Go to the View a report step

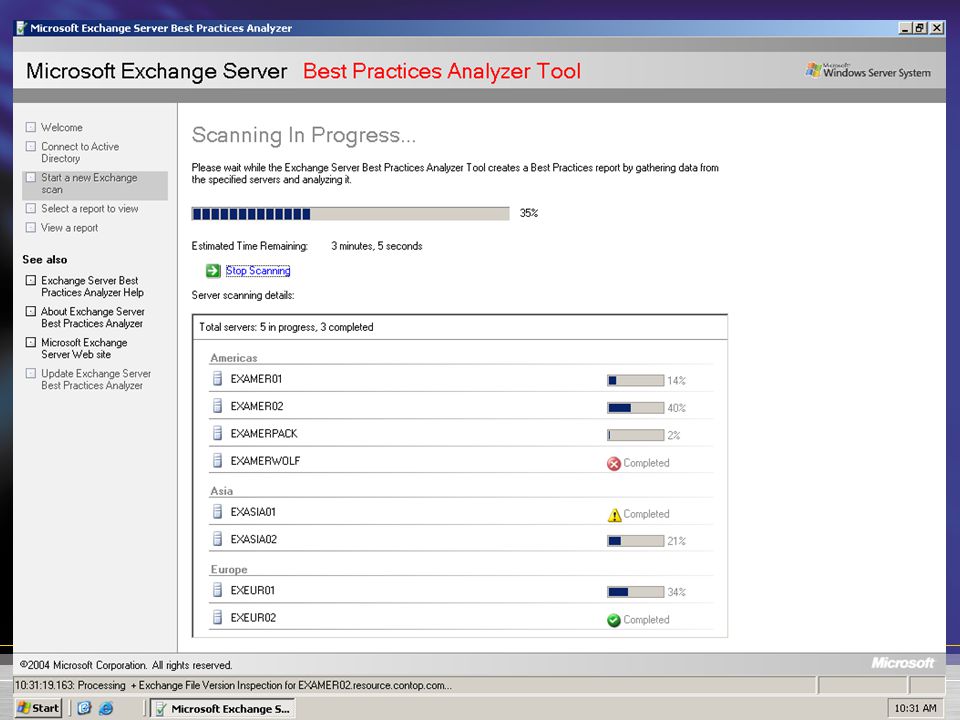tap(70, 228)
